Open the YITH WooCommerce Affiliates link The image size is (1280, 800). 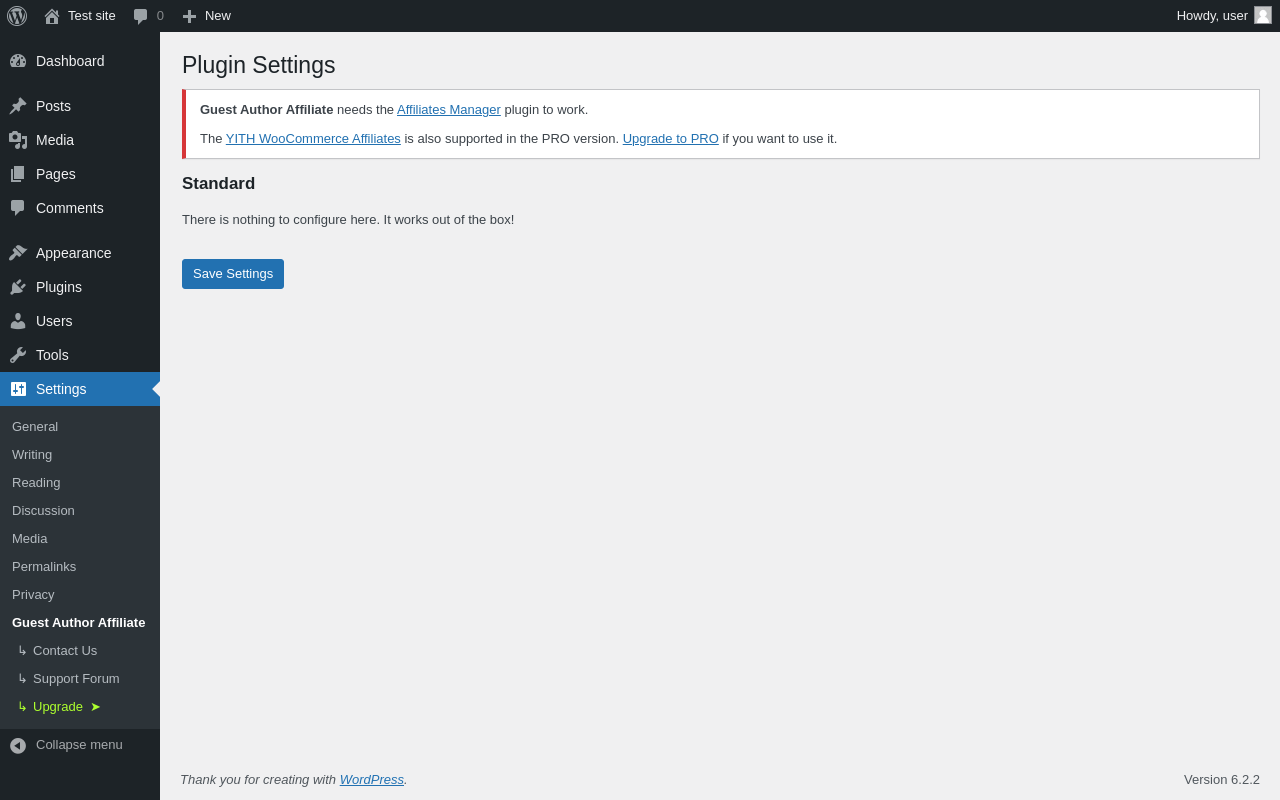[x=313, y=139]
